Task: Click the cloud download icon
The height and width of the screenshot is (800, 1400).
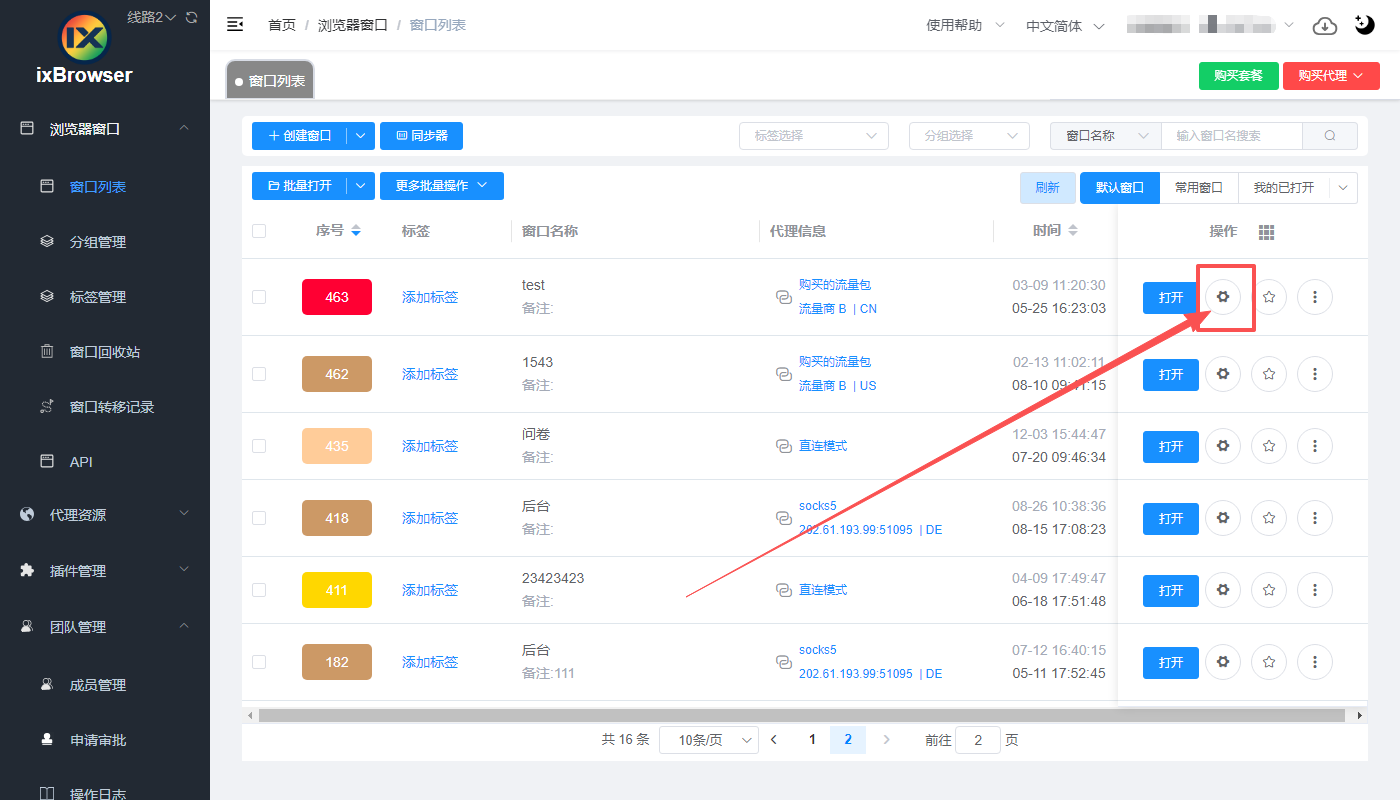Action: pos(1324,26)
